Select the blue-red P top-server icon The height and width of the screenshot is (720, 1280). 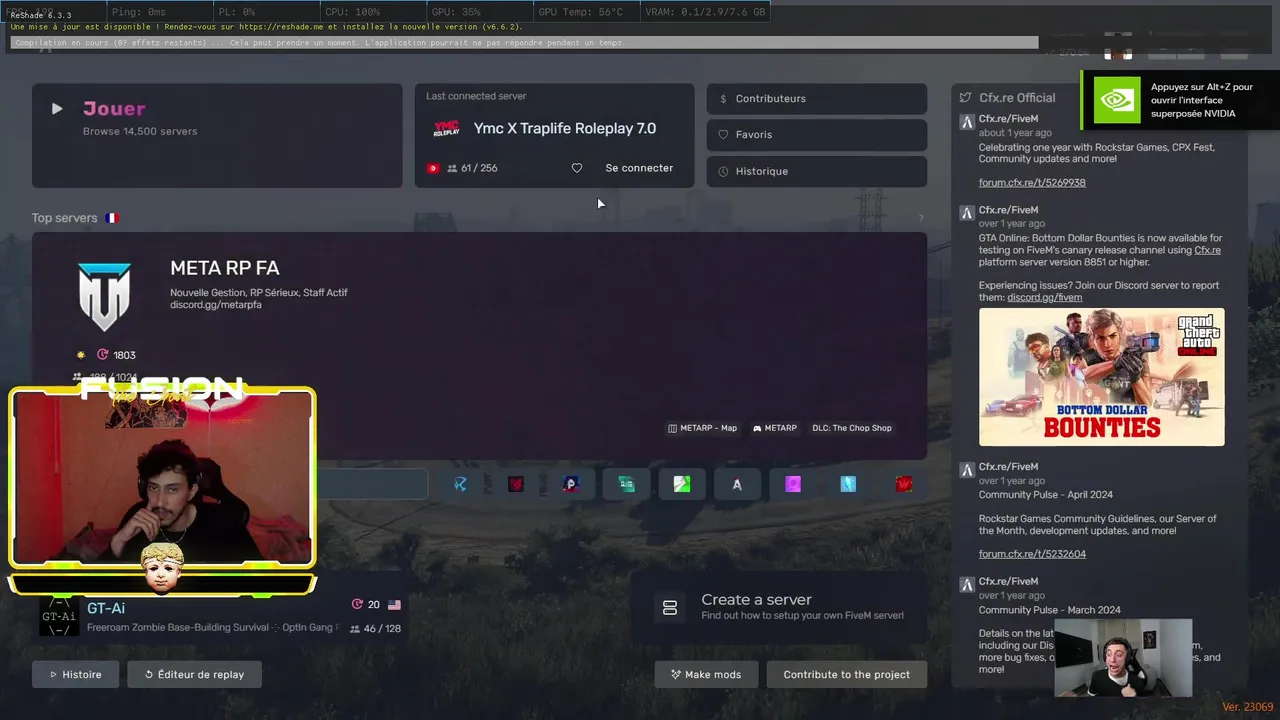coord(571,484)
